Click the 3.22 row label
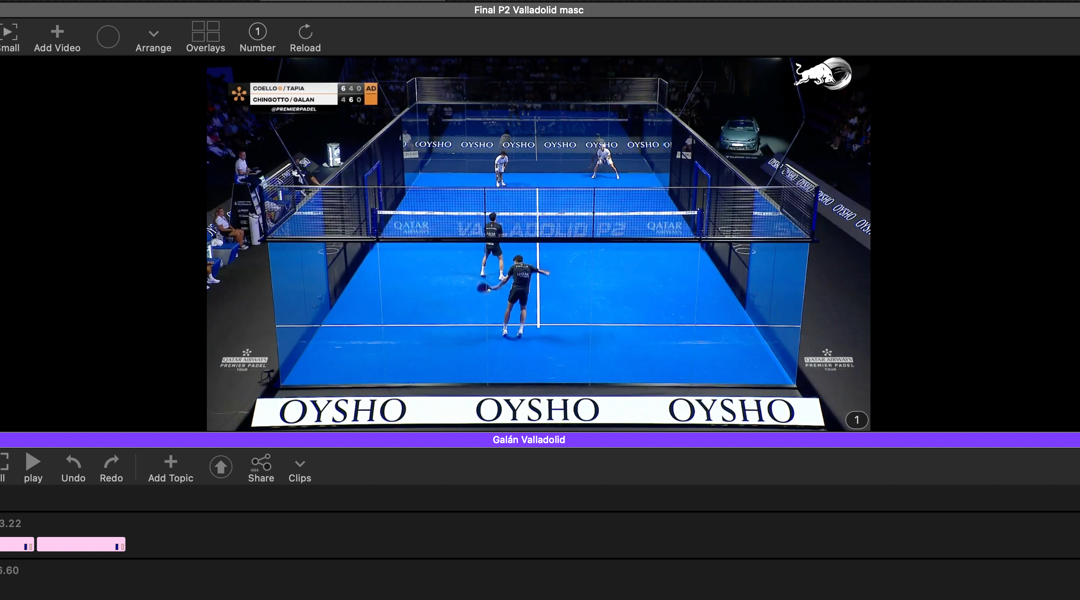Image resolution: width=1080 pixels, height=600 pixels. coord(10,524)
